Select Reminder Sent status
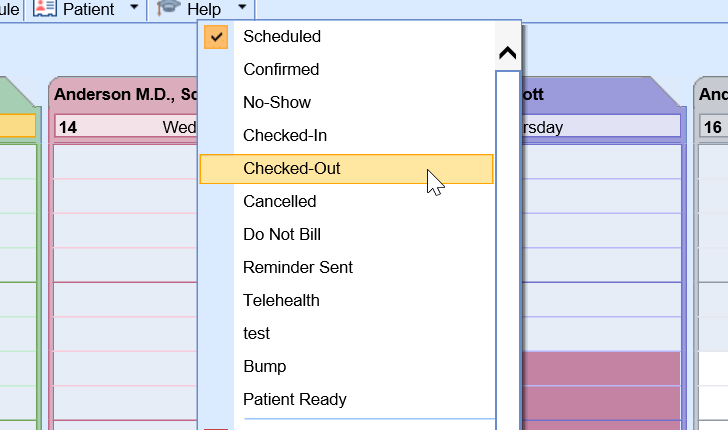The height and width of the screenshot is (430, 728). [x=298, y=268]
